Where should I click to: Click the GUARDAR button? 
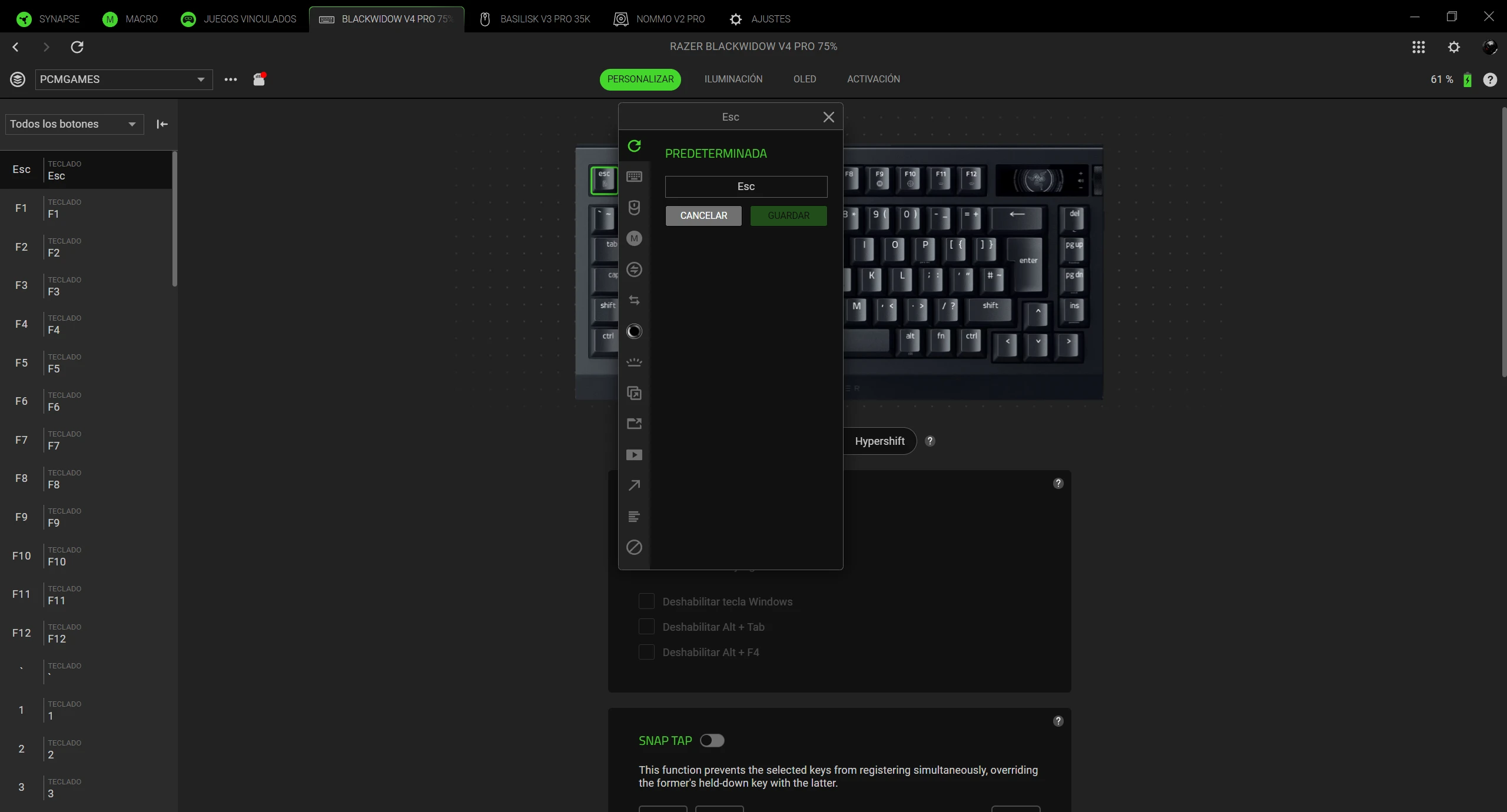789,216
